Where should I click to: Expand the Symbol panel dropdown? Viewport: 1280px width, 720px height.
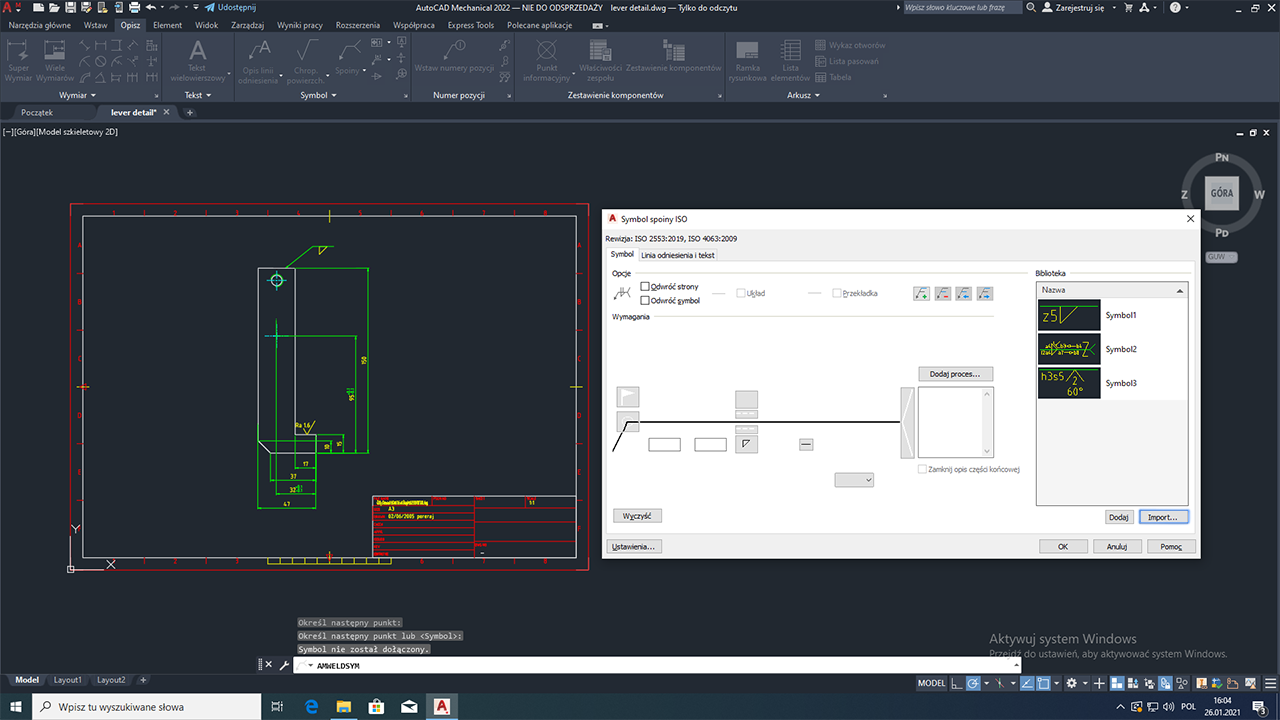[x=318, y=95]
